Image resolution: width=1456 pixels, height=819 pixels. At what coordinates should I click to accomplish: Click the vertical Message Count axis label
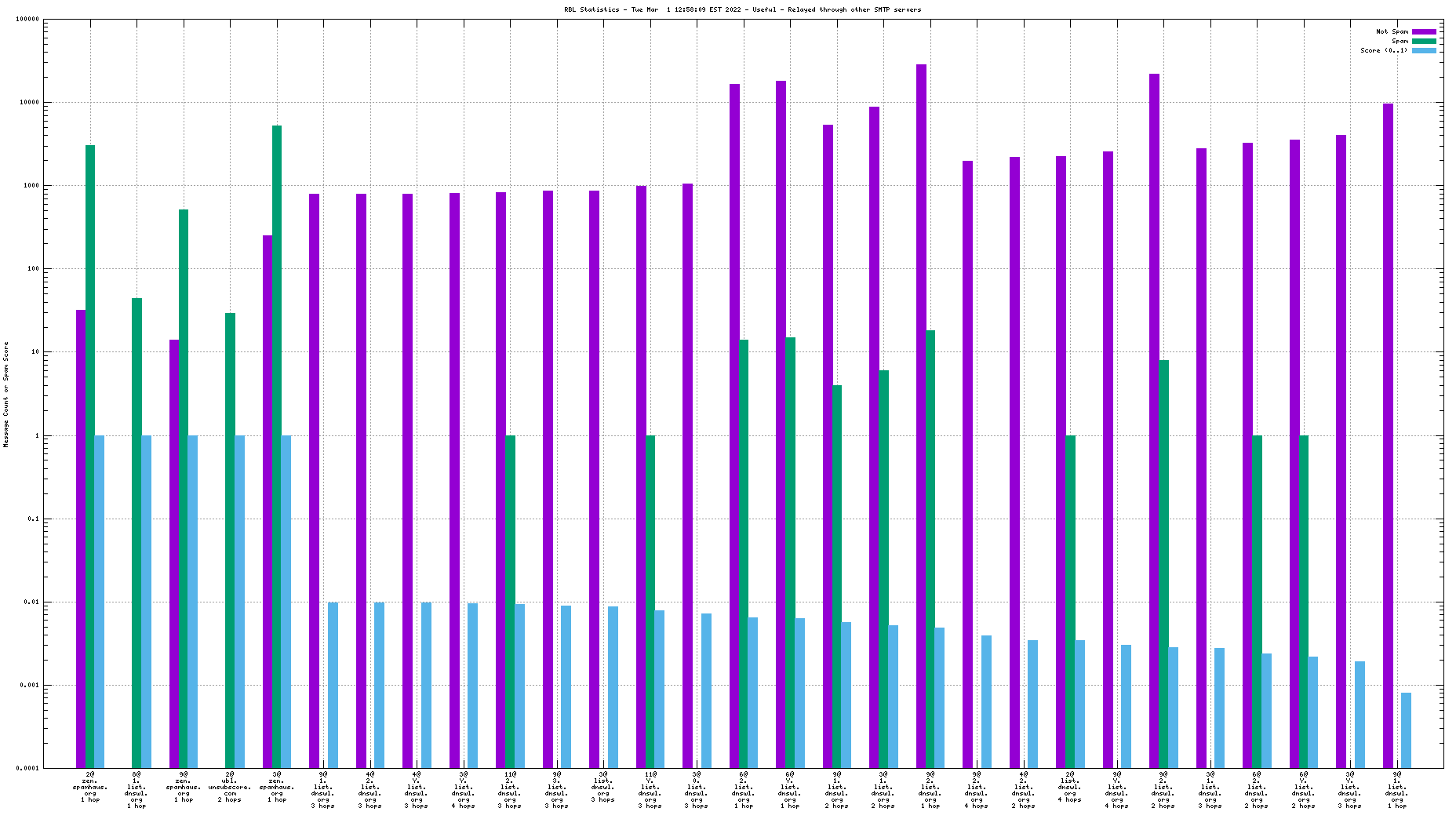pyautogui.click(x=6, y=395)
